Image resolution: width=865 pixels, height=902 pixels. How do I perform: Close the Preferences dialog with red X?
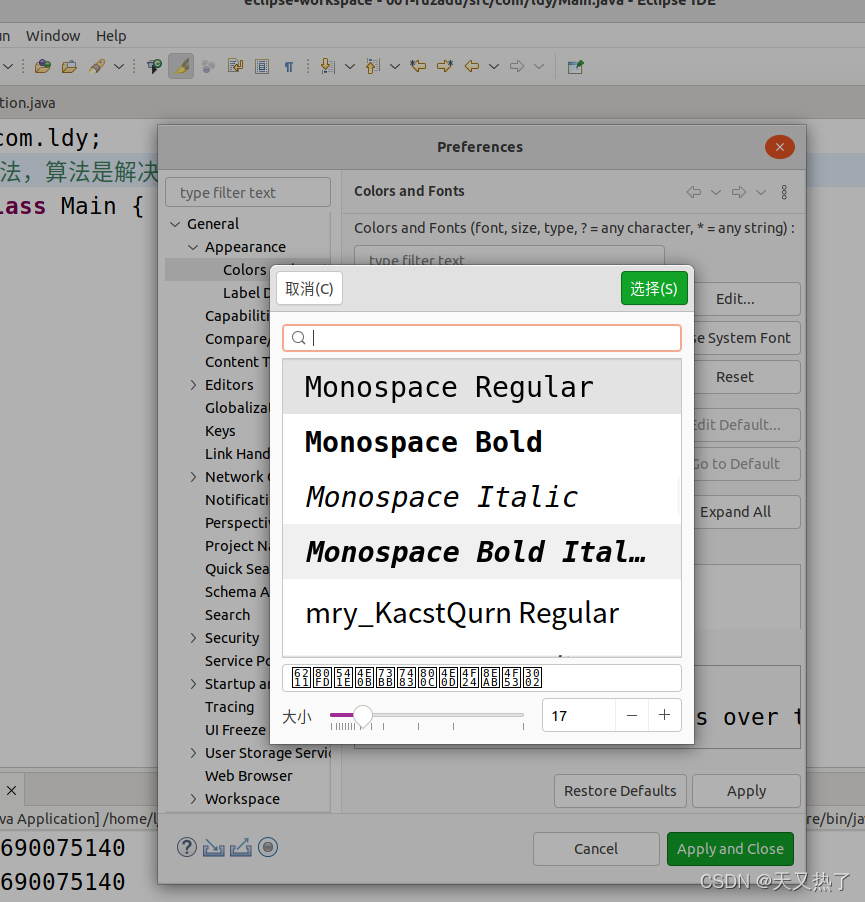click(779, 147)
